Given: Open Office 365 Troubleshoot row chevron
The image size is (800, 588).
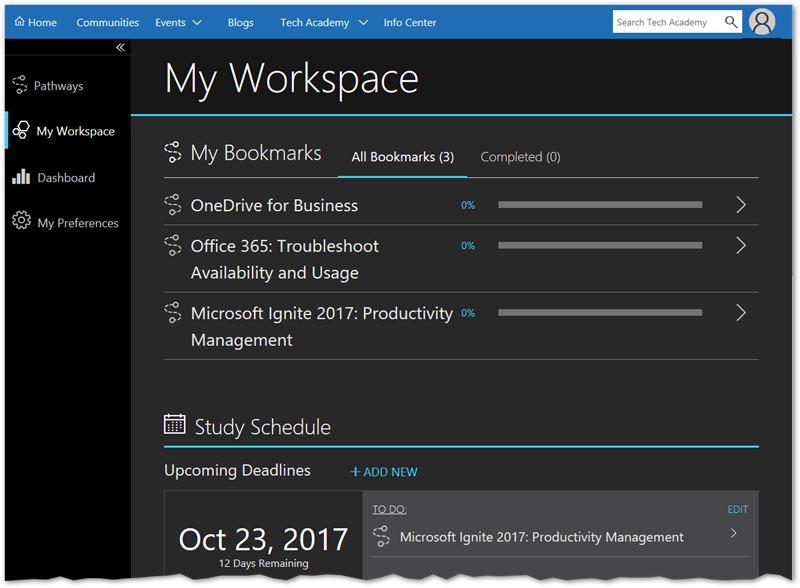Looking at the screenshot, I should pyautogui.click(x=741, y=246).
